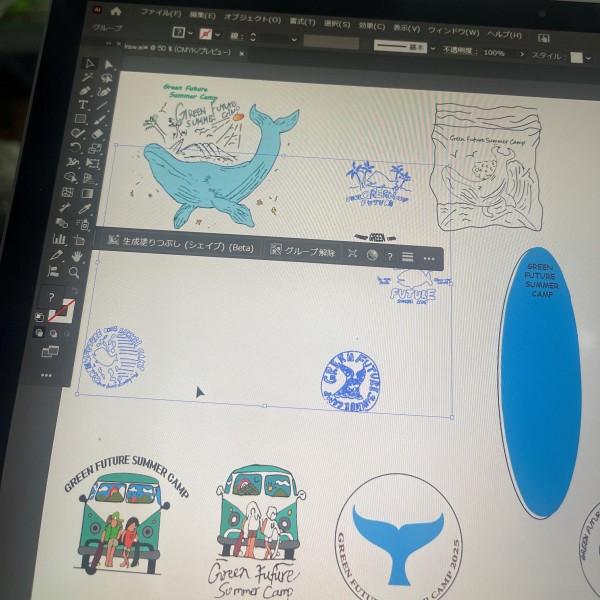Click the control bar stroke swatch
Screen dimensions: 600x600
(205, 34)
